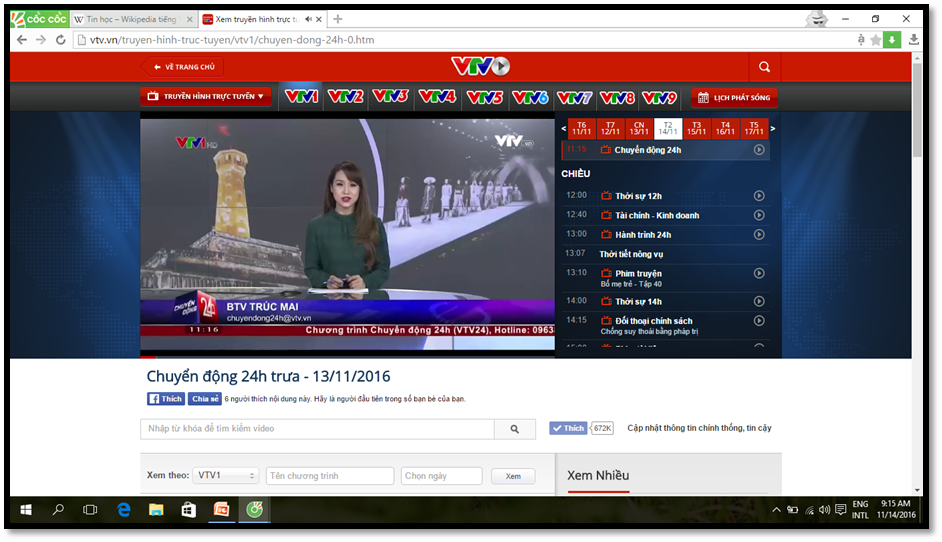The image size is (942, 542).
Task: Play the Tài chính - Kinh doanh program
Action: coord(759,215)
